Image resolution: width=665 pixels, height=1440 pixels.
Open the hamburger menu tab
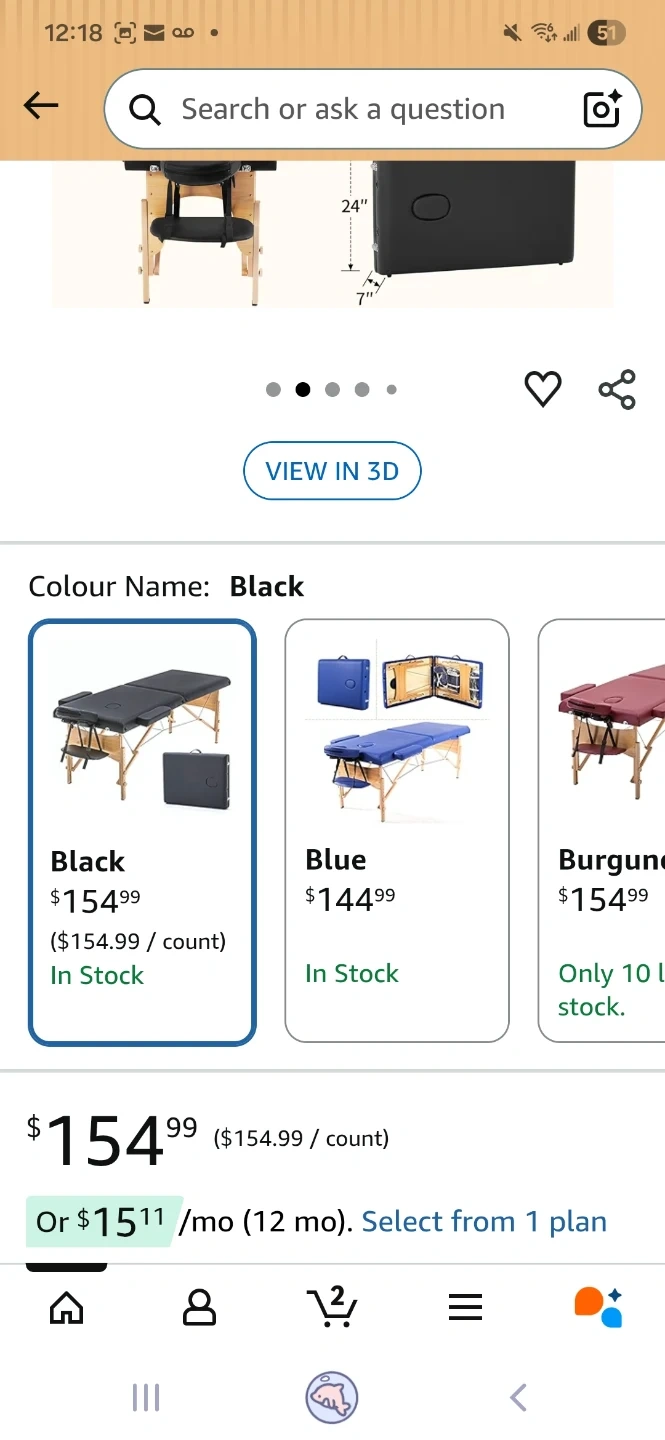(x=465, y=1307)
